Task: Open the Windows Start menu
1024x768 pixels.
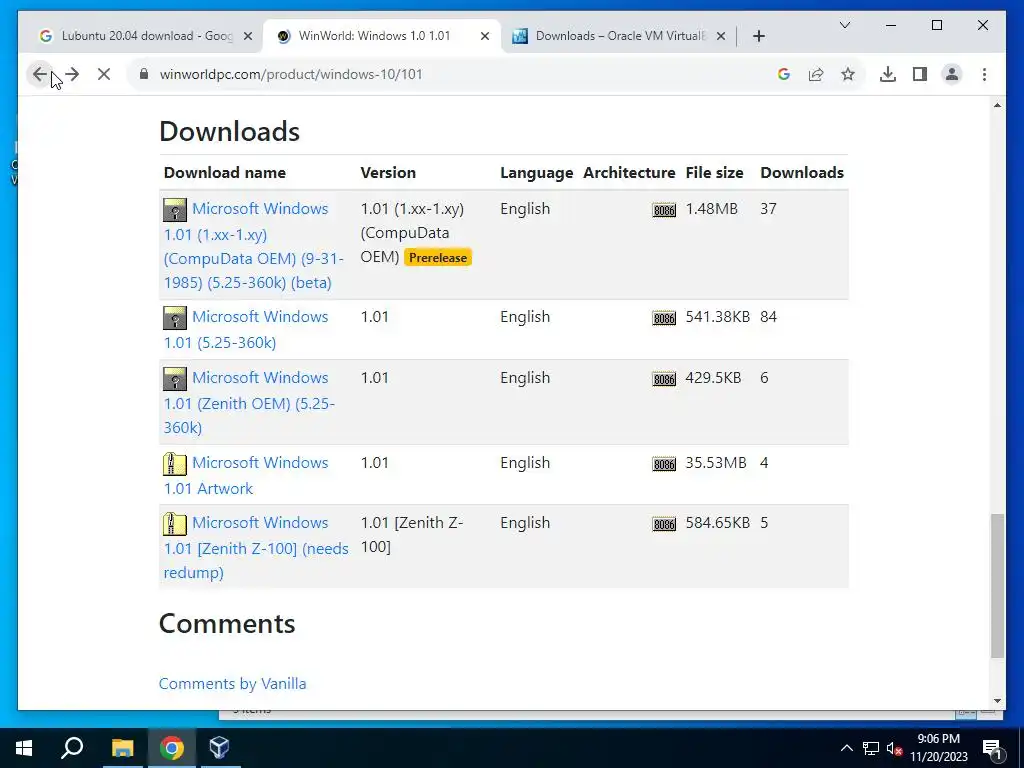Action: [24, 748]
